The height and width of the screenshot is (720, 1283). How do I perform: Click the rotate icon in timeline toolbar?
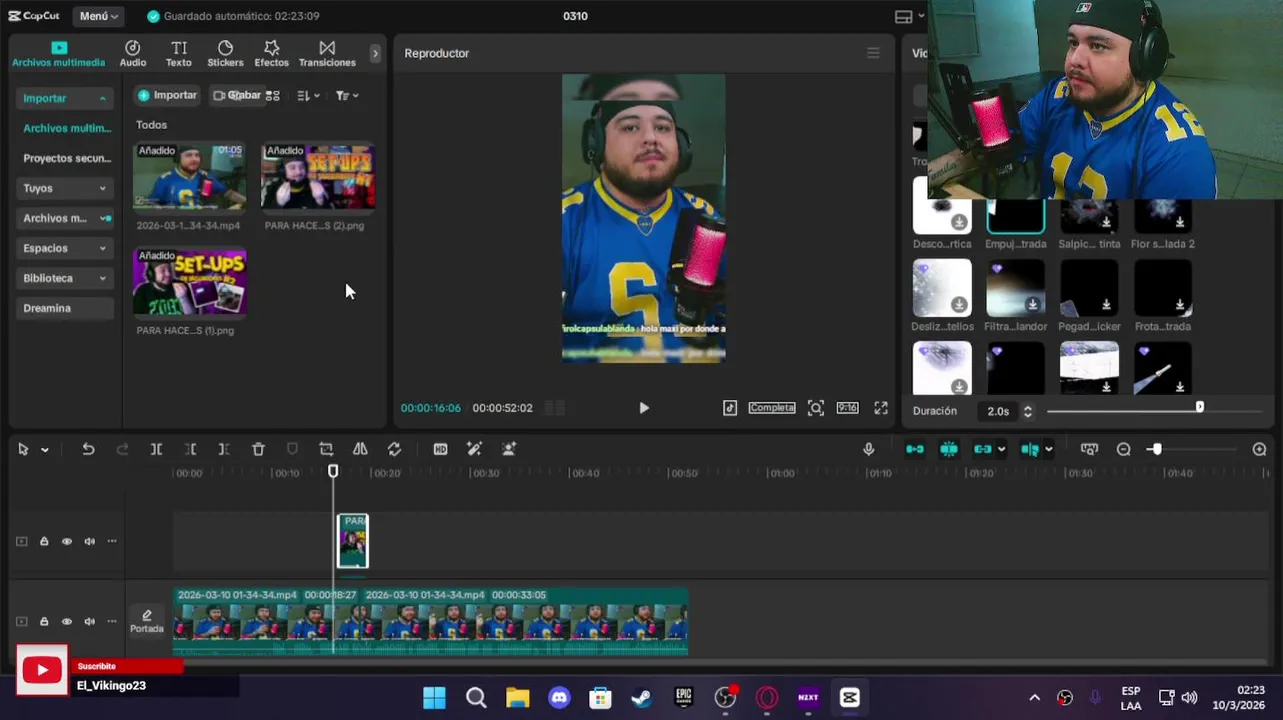tap(394, 449)
